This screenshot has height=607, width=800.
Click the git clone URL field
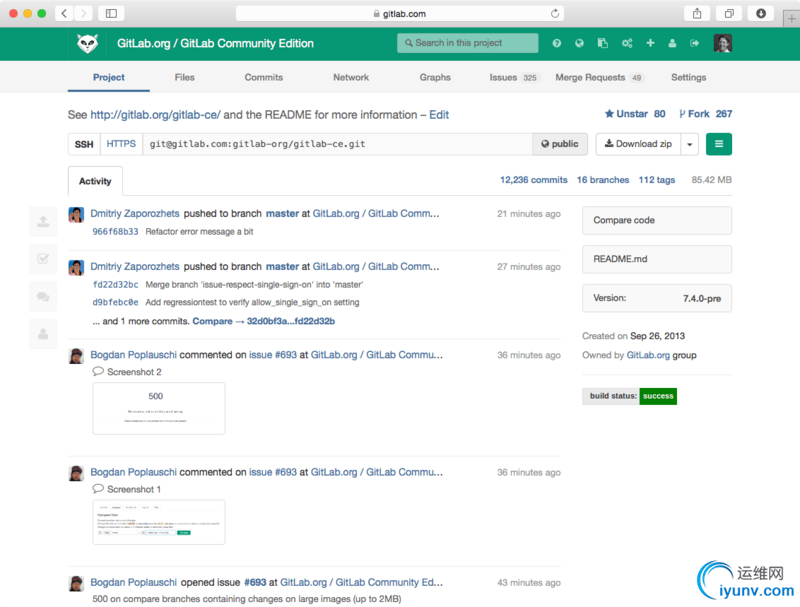coord(337,144)
